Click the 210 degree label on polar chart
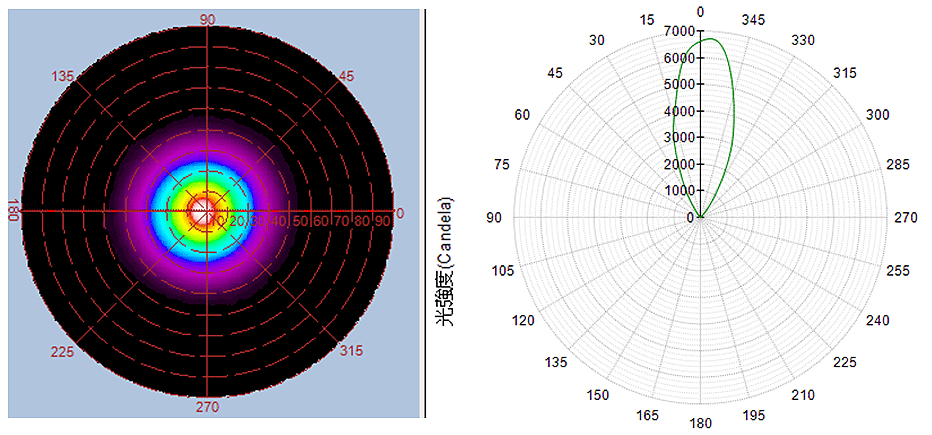932x435 pixels. [x=804, y=395]
